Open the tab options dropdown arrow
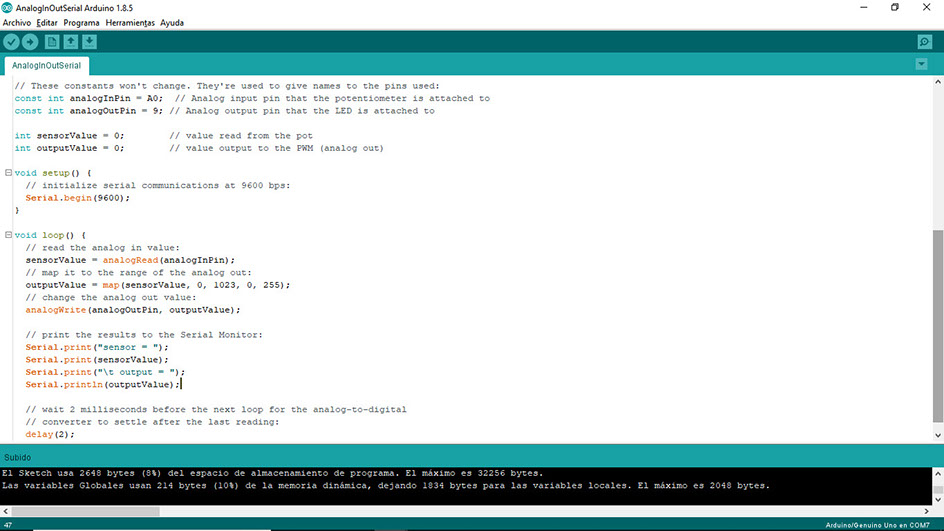Screen dimensions: 944x531 click(x=921, y=64)
